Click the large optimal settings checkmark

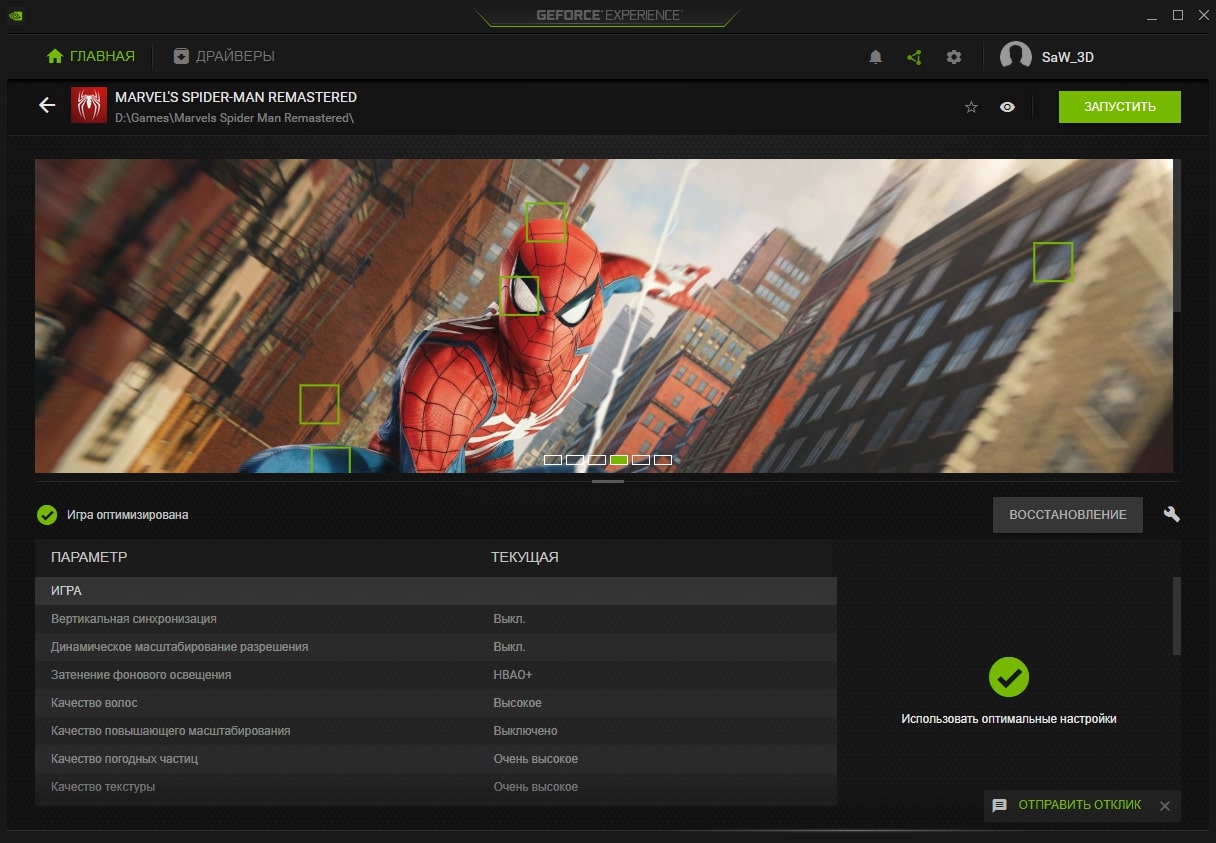1009,677
